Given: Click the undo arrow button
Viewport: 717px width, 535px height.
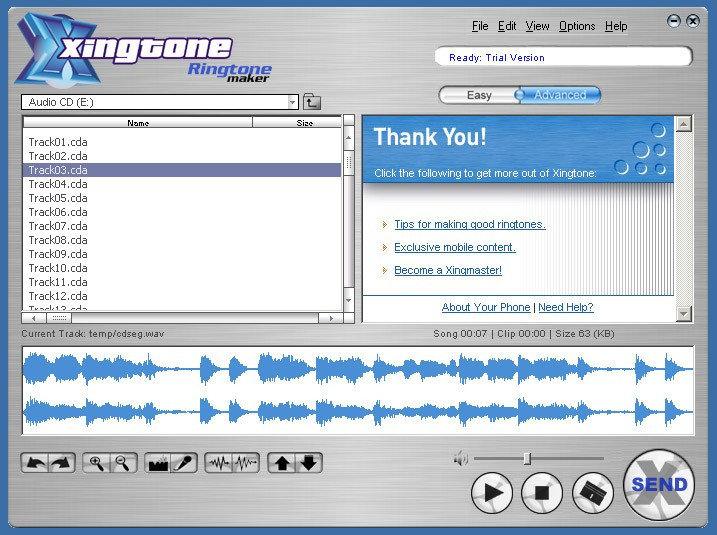Looking at the screenshot, I should tap(36, 463).
